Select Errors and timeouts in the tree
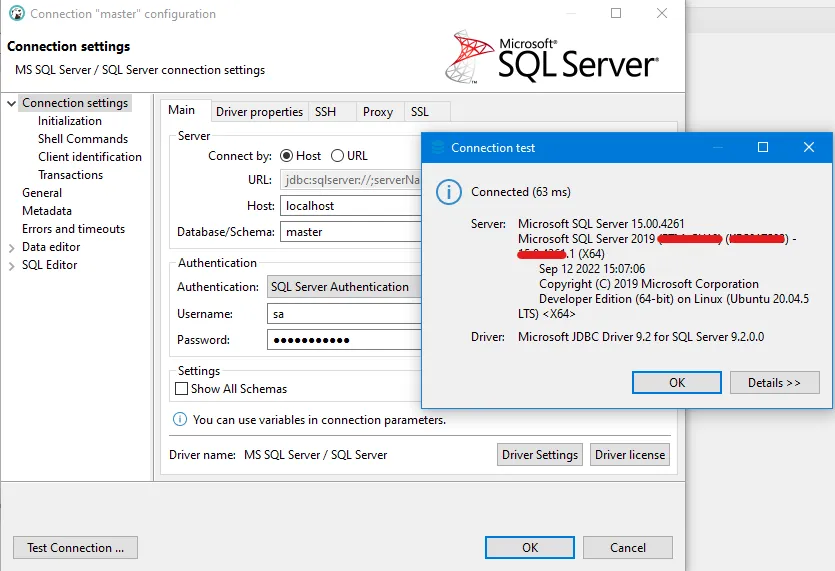 pyautogui.click(x=73, y=229)
